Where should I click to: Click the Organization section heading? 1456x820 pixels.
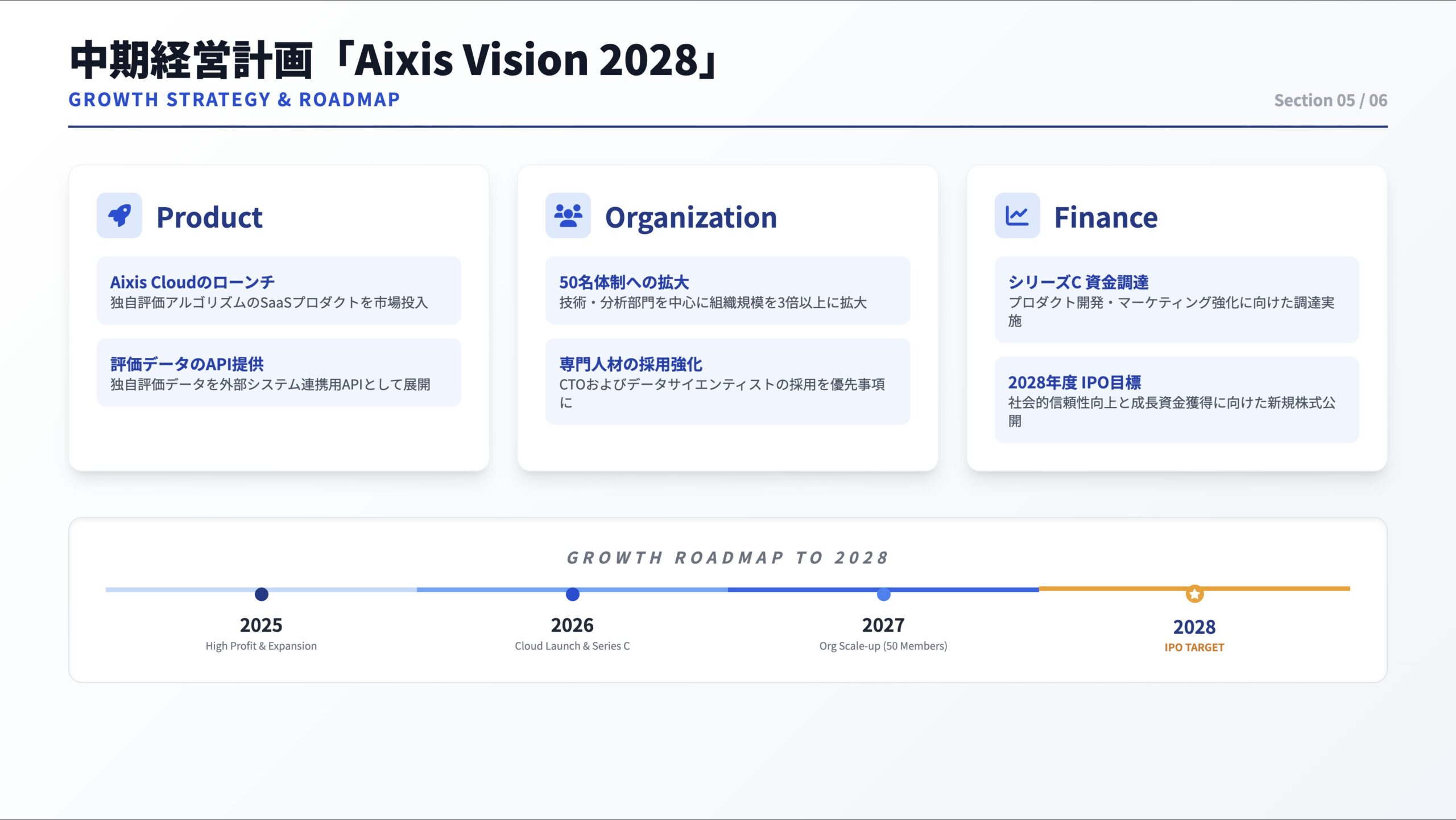pyautogui.click(x=690, y=217)
